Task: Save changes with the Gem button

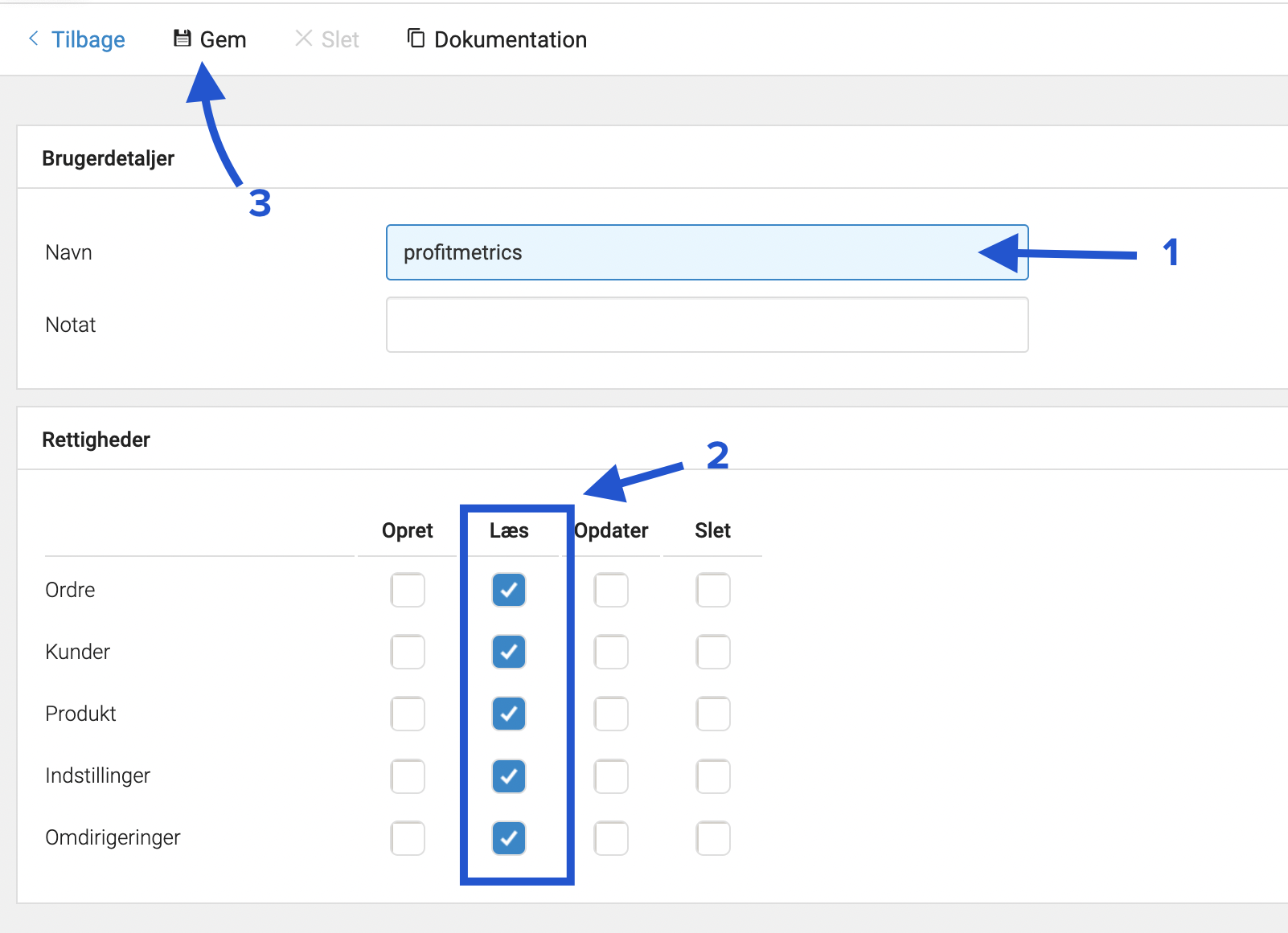Action: 211,39
